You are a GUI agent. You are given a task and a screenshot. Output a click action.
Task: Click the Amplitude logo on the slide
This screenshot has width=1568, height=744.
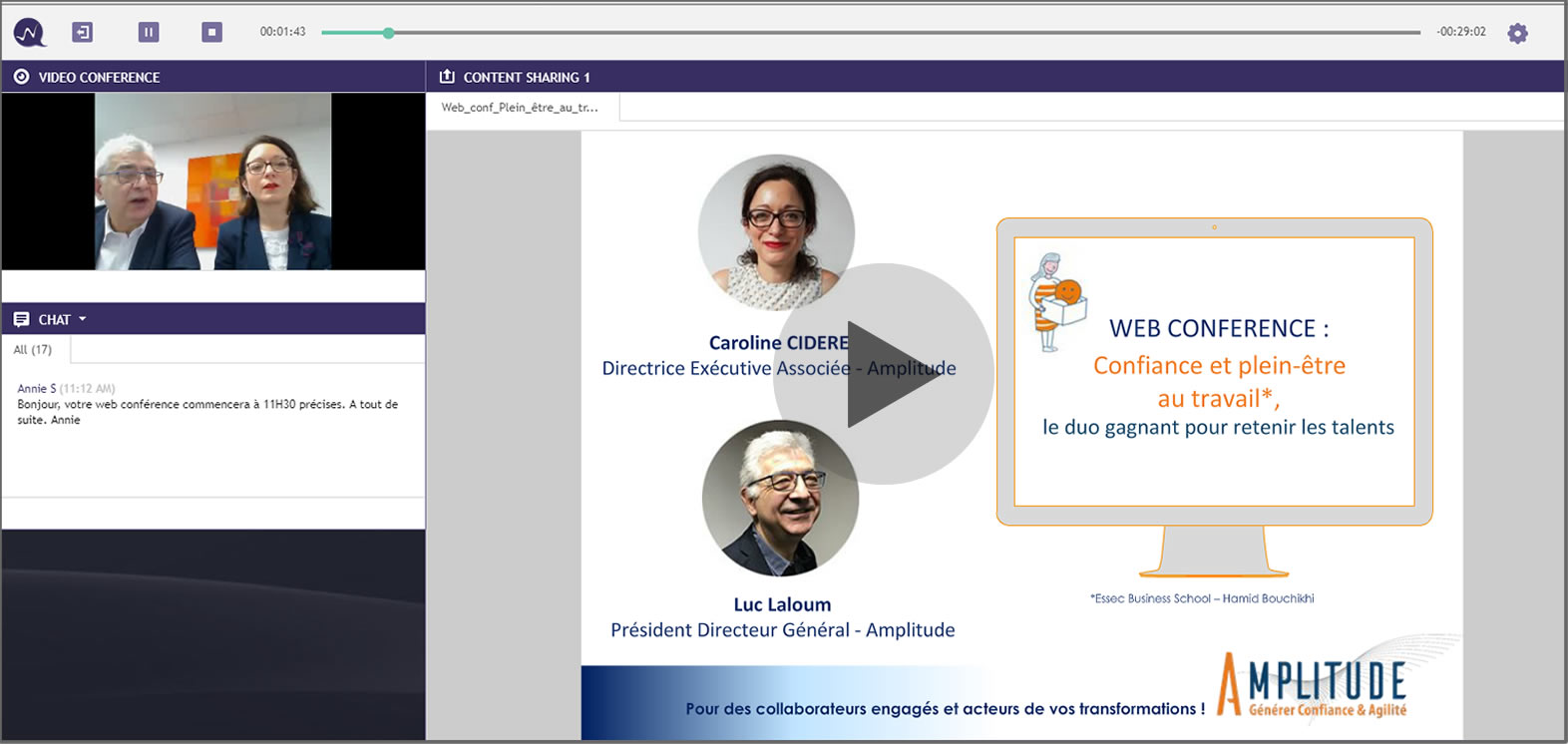click(1312, 684)
